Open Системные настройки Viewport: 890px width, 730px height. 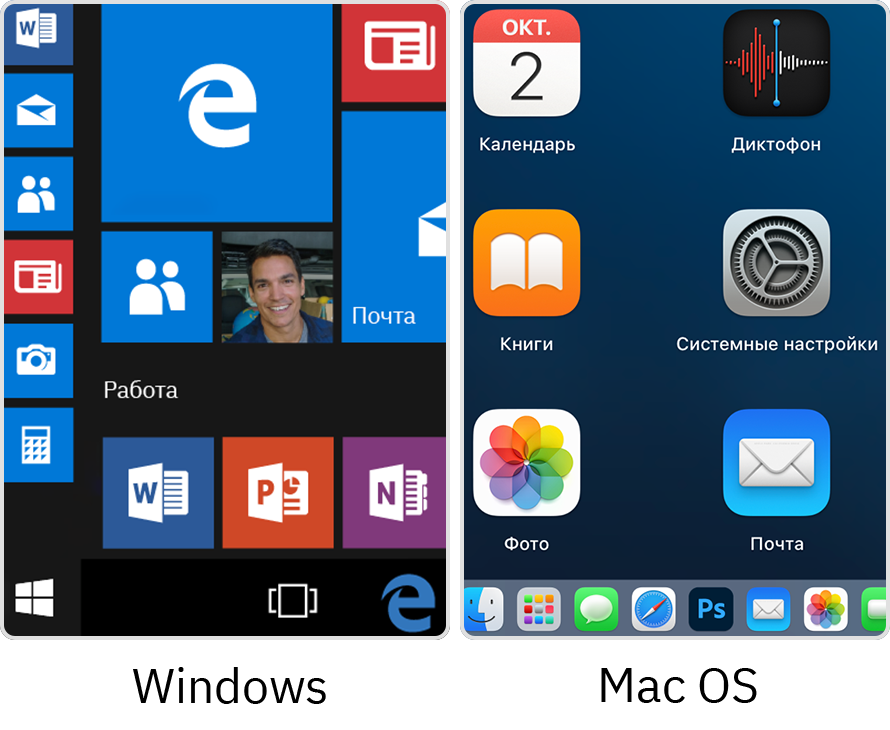click(776, 263)
